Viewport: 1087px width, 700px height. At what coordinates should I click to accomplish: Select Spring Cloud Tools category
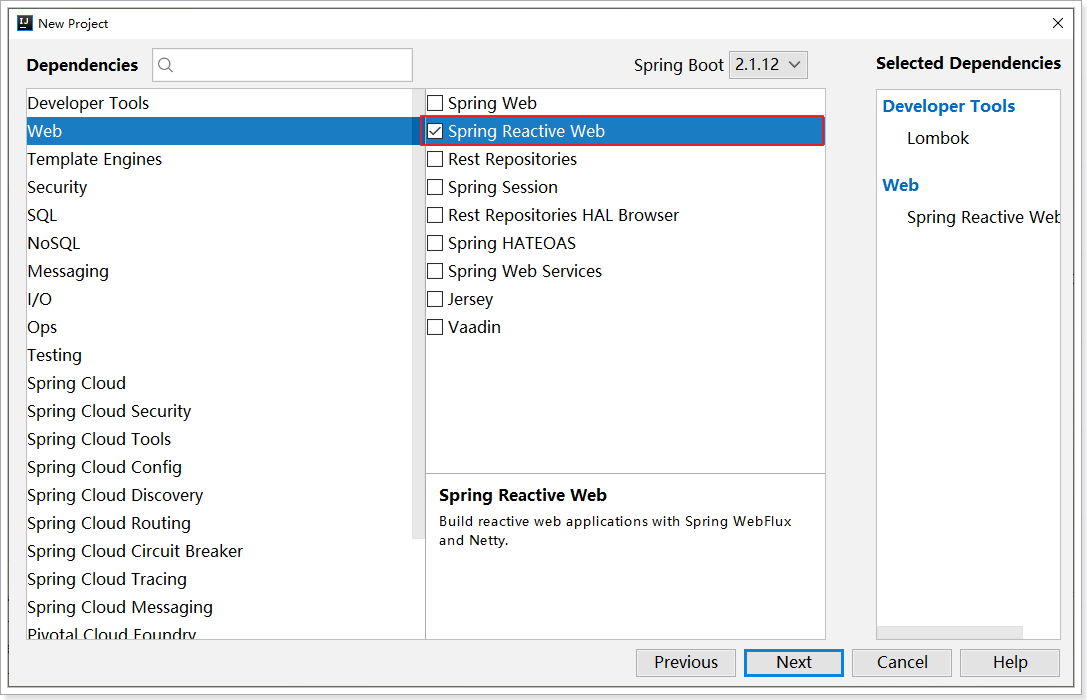pos(219,439)
